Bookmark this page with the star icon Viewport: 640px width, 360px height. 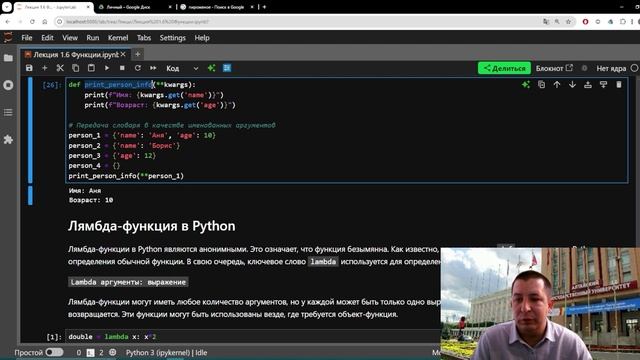tap(568, 21)
